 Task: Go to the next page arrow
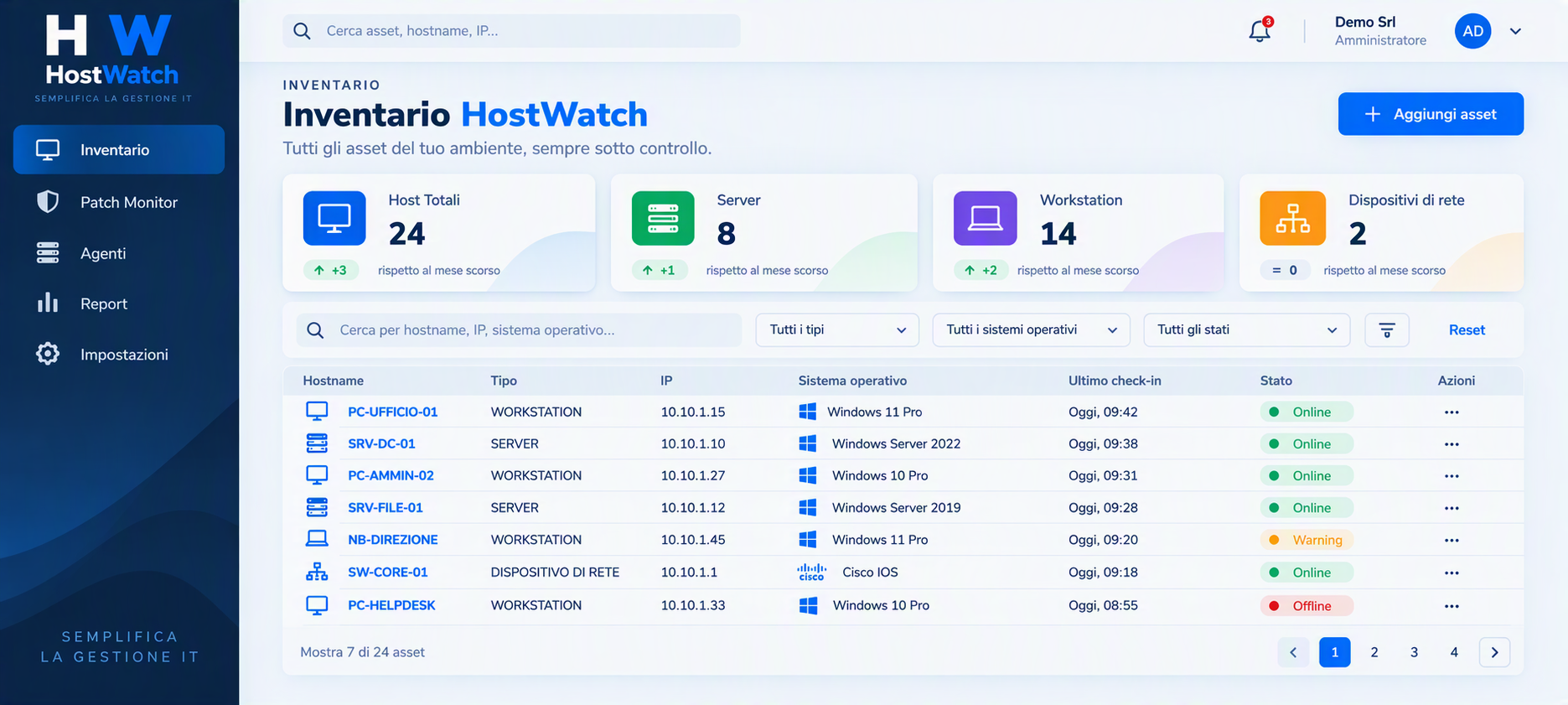[1494, 652]
